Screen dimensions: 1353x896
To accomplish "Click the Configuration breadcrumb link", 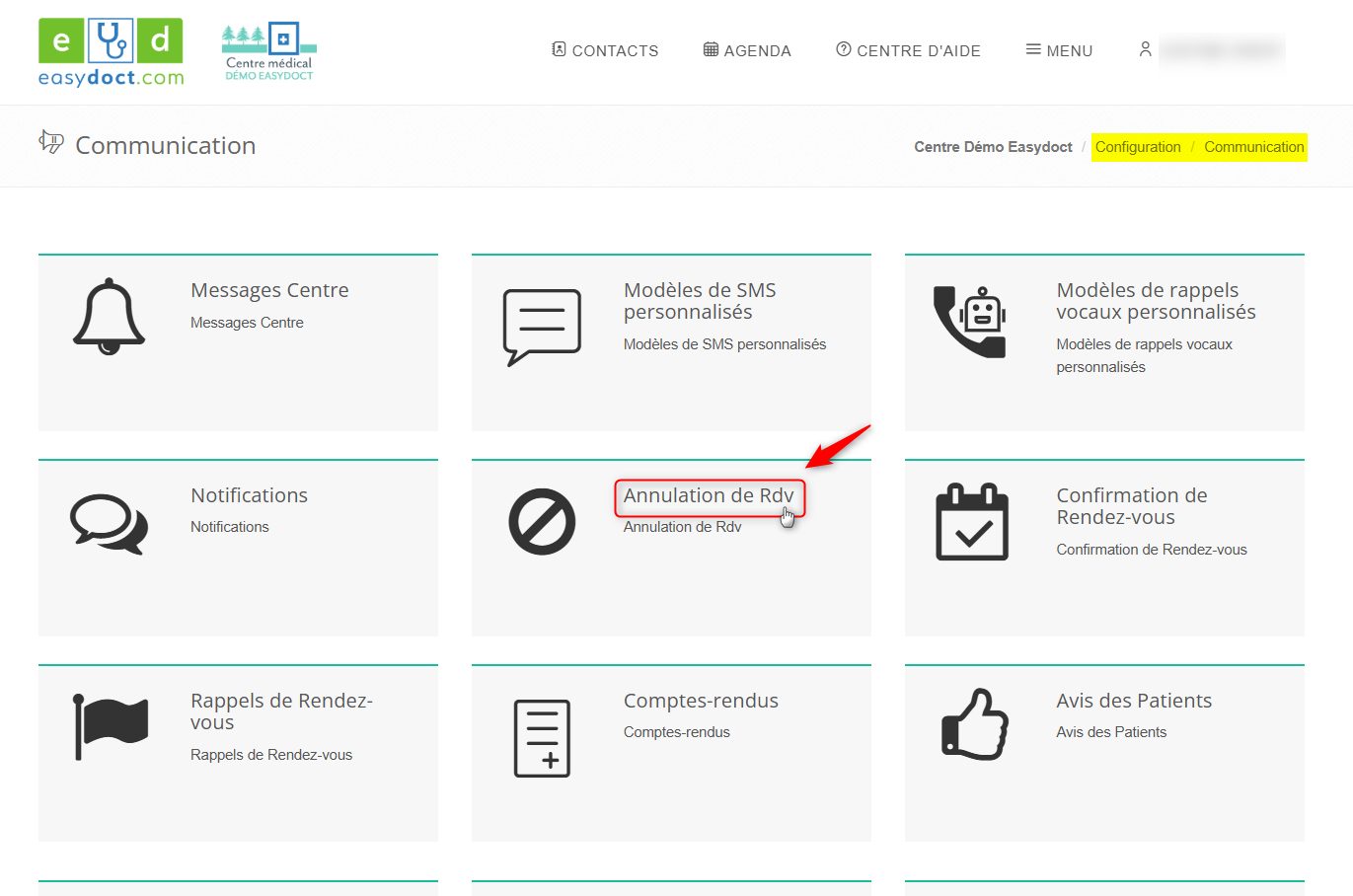I will click(x=1138, y=147).
